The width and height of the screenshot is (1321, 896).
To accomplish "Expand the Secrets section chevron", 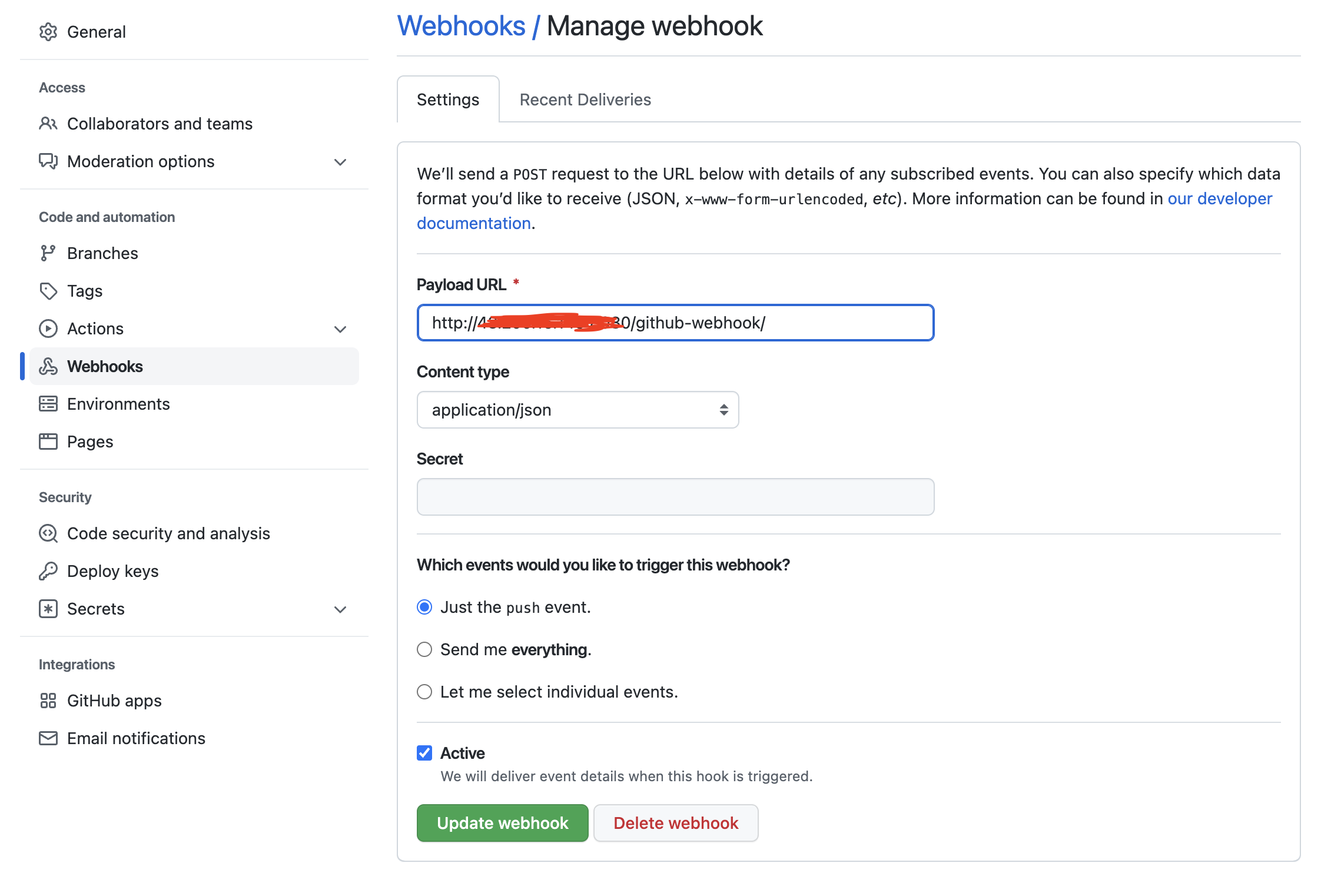I will pos(340,609).
